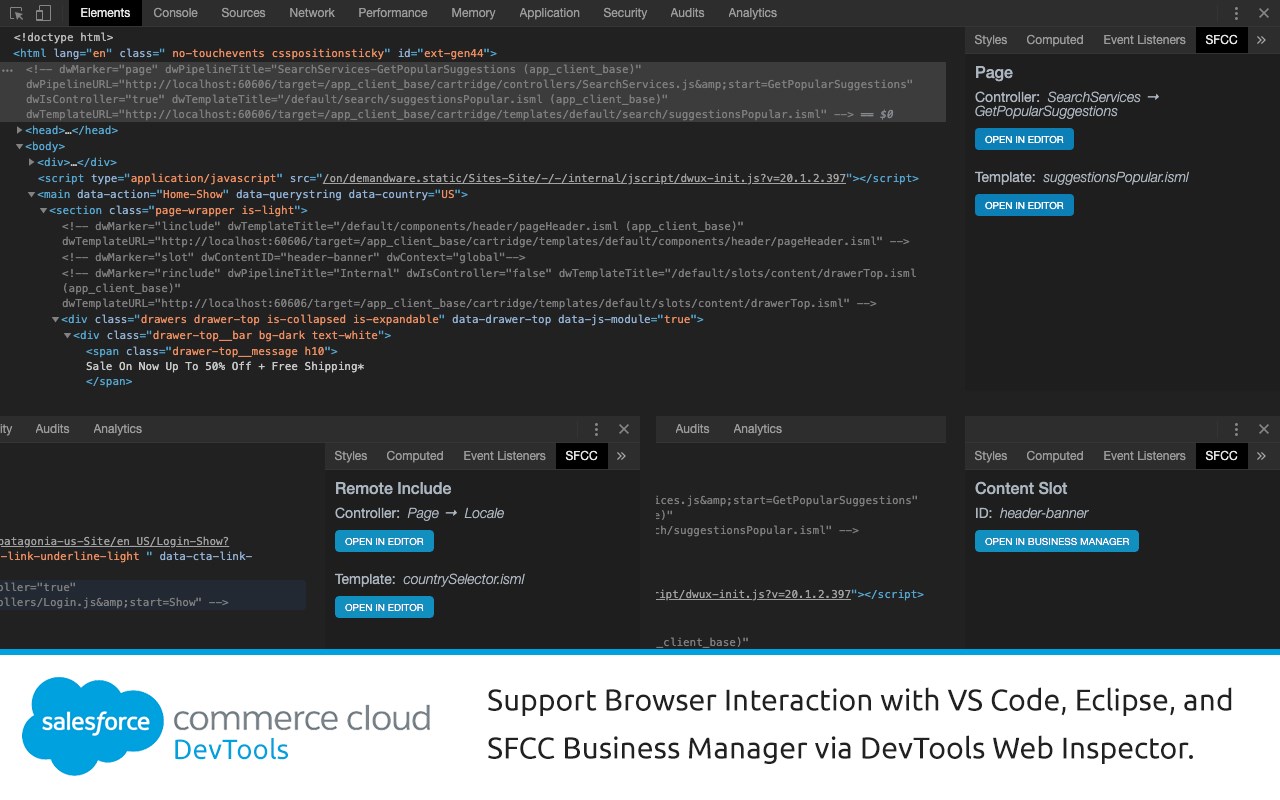Click the dwux-init.js link in bottom-middle panel

(x=754, y=594)
